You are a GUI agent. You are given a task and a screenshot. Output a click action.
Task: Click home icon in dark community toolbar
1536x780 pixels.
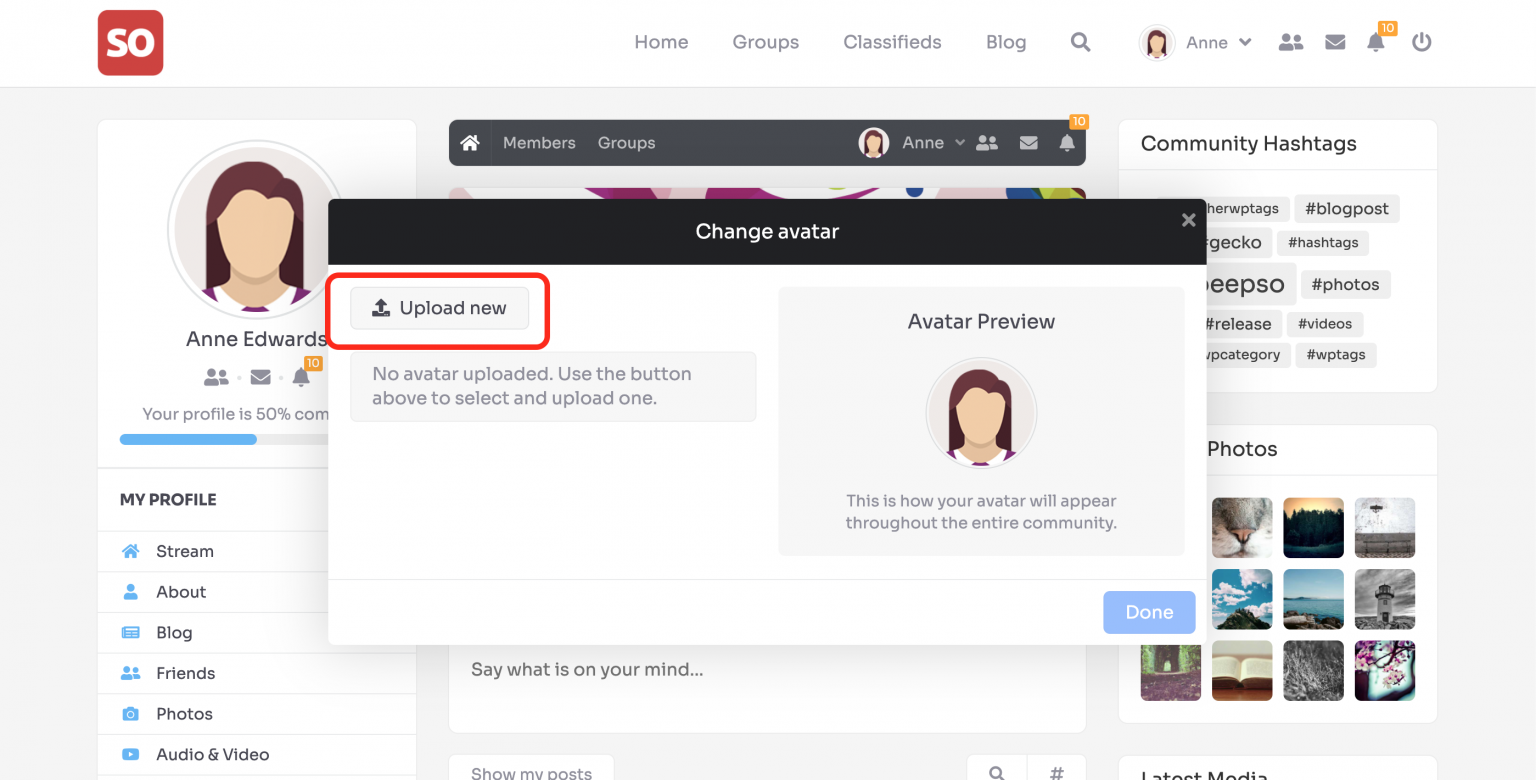(x=470, y=143)
